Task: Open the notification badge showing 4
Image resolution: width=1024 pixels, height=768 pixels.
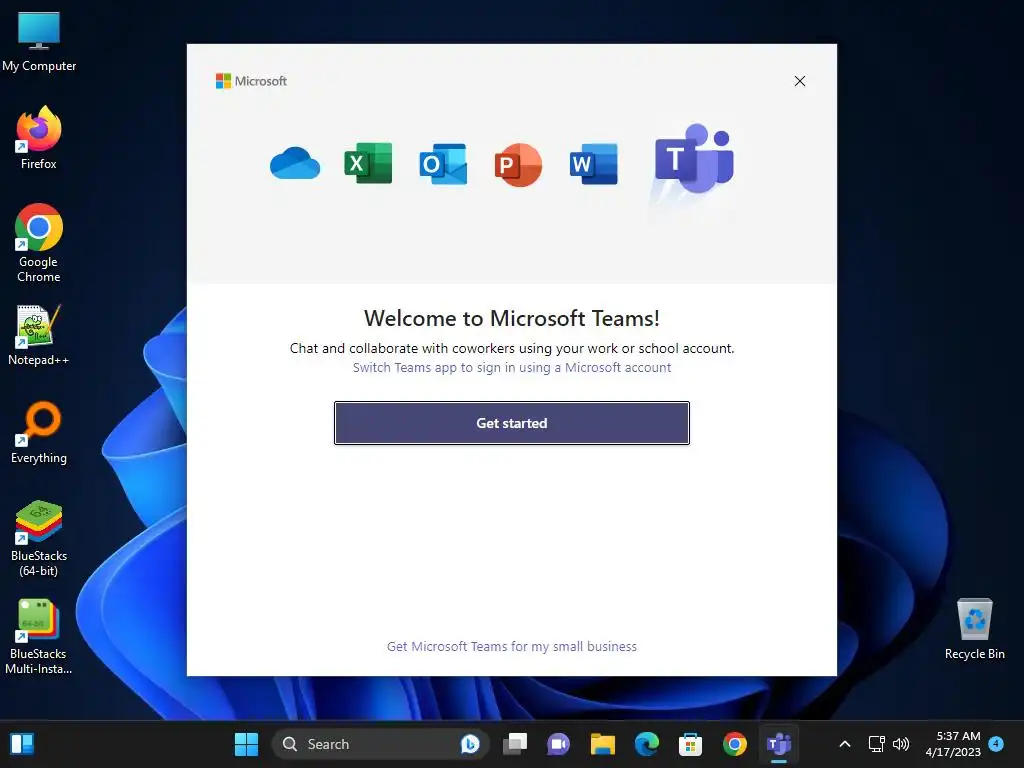Action: pos(996,743)
